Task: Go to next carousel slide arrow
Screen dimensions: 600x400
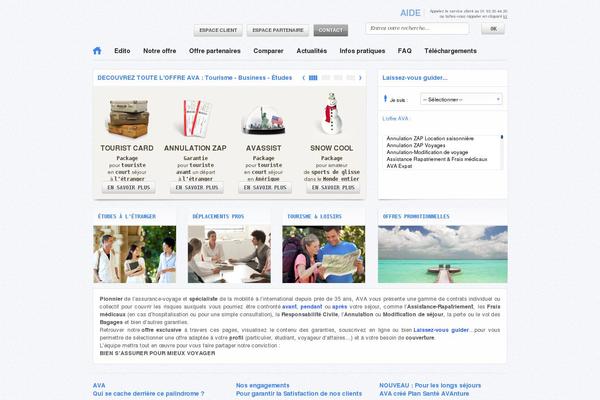Action: pyautogui.click(x=360, y=78)
